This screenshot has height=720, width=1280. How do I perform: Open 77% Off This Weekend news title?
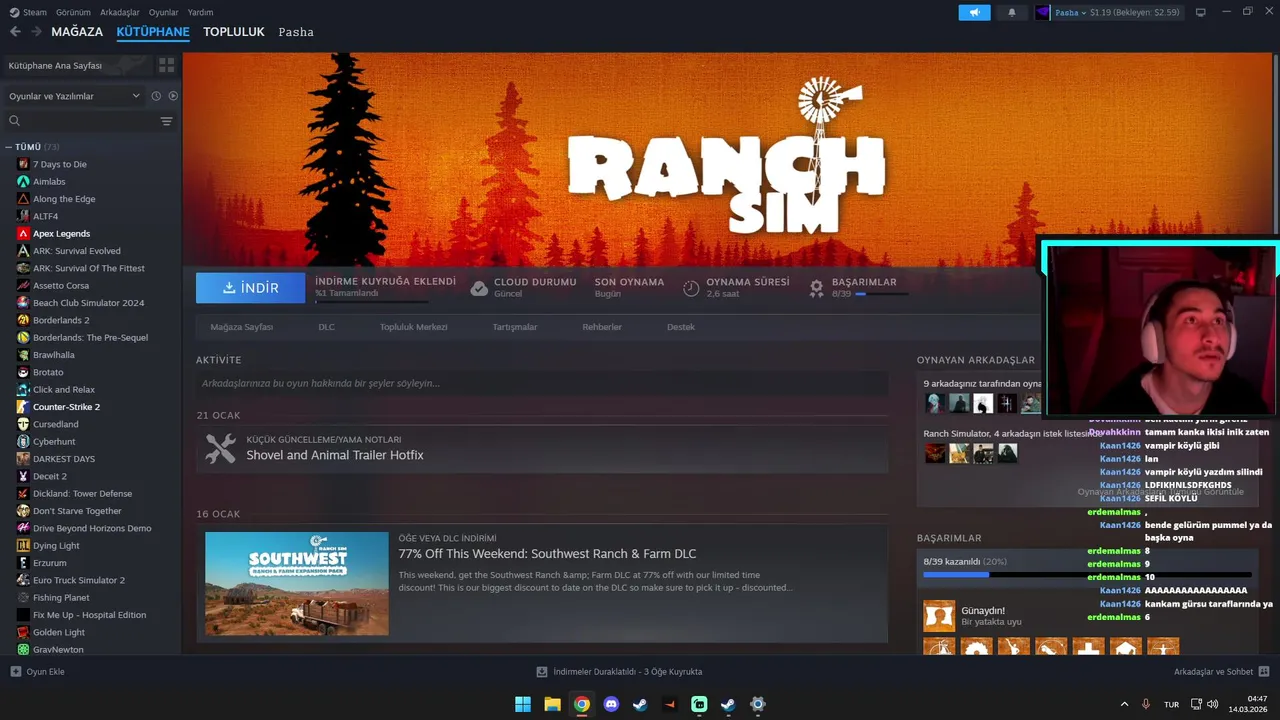click(x=547, y=554)
